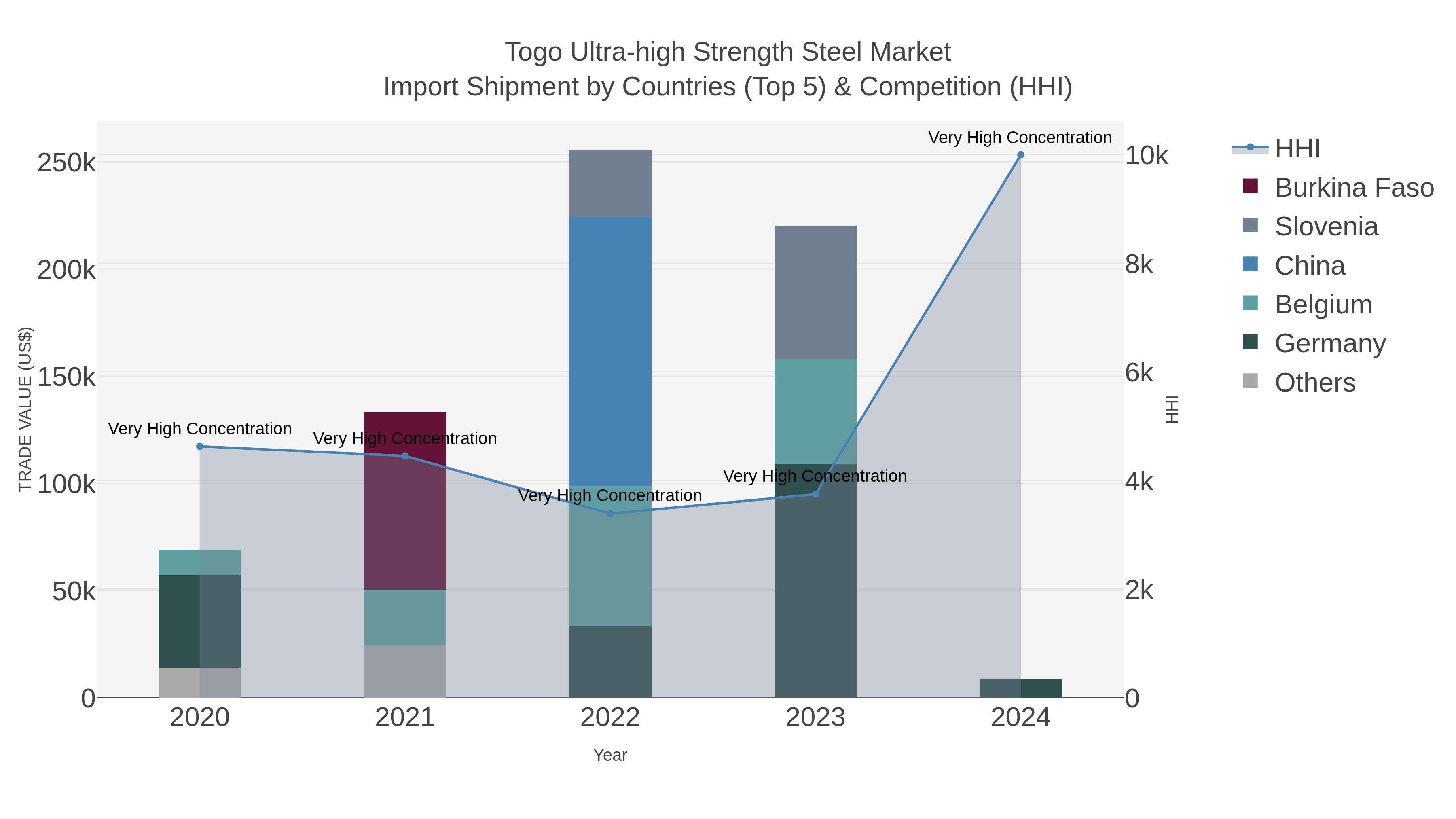Viewport: 1456px width, 819px height.
Task: Click the 2021 x-axis label
Action: pos(405,718)
